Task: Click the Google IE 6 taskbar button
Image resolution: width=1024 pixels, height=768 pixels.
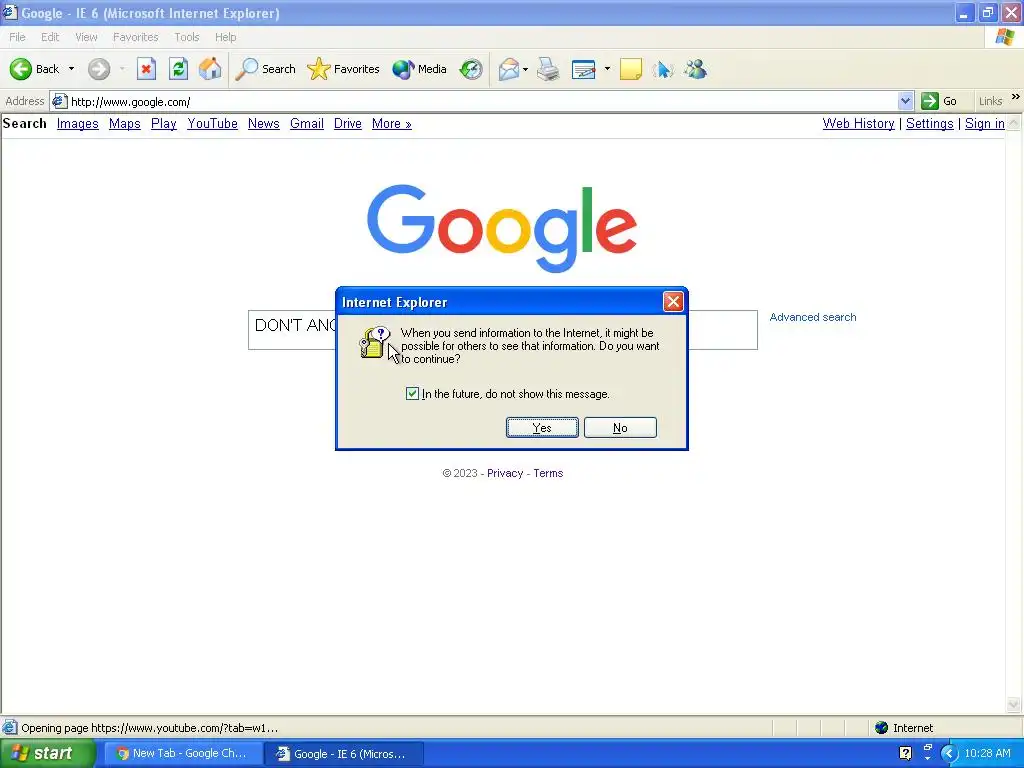Action: click(x=344, y=753)
